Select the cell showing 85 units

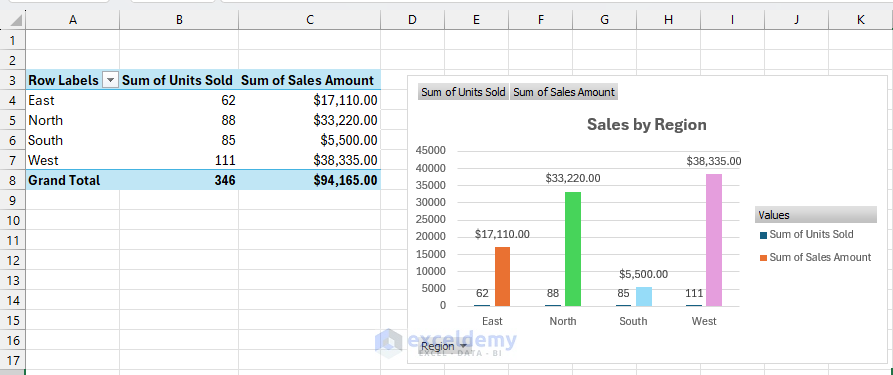pos(179,140)
